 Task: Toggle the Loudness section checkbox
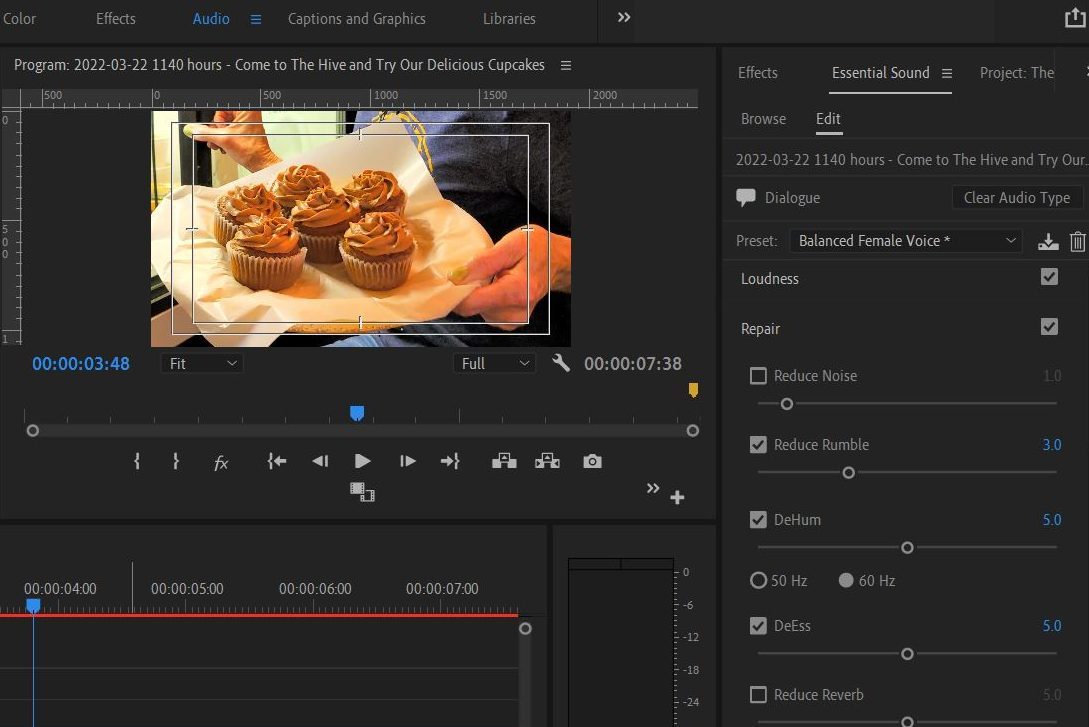click(1049, 277)
